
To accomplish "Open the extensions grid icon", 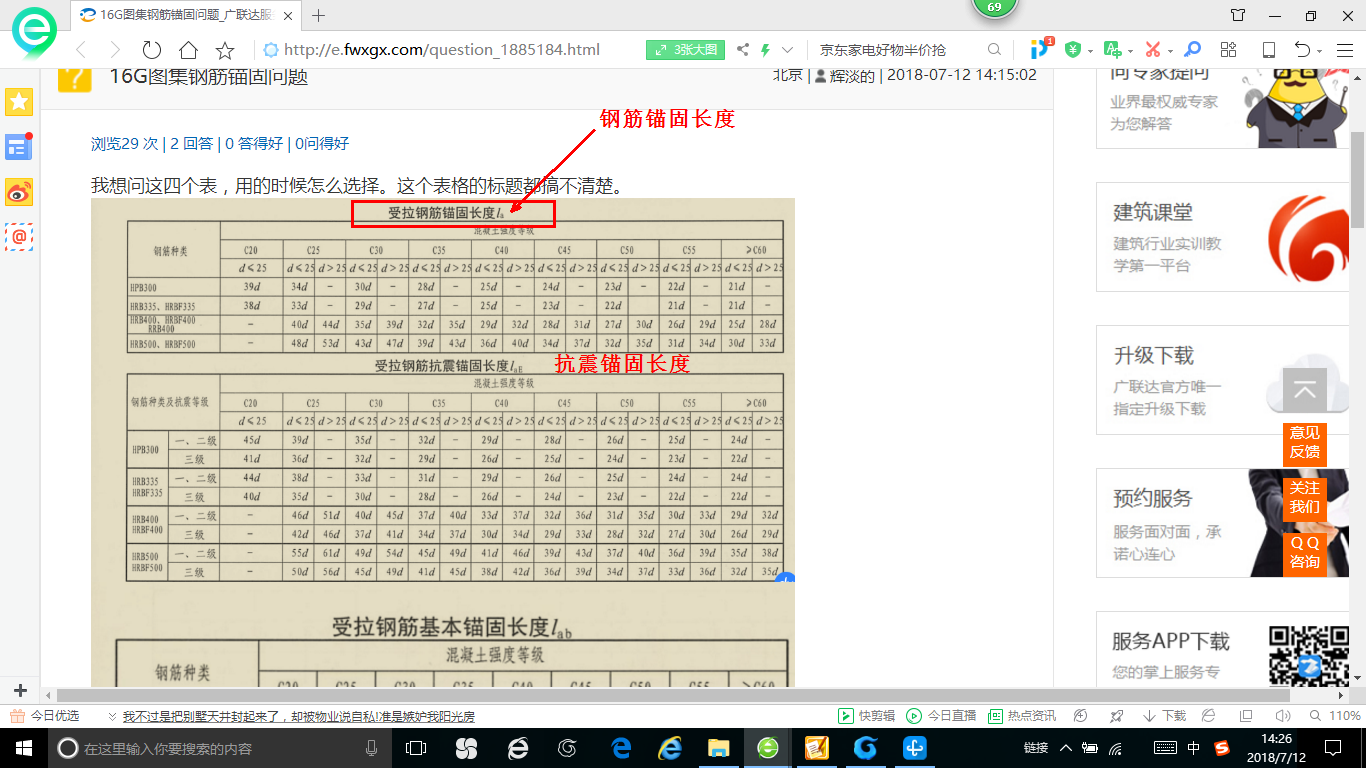I will pos(1229,49).
